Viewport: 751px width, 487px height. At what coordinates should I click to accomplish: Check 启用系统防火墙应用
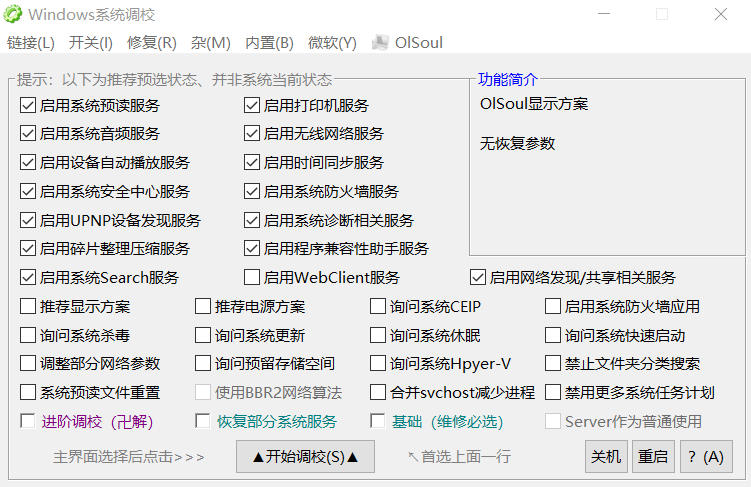pos(553,306)
